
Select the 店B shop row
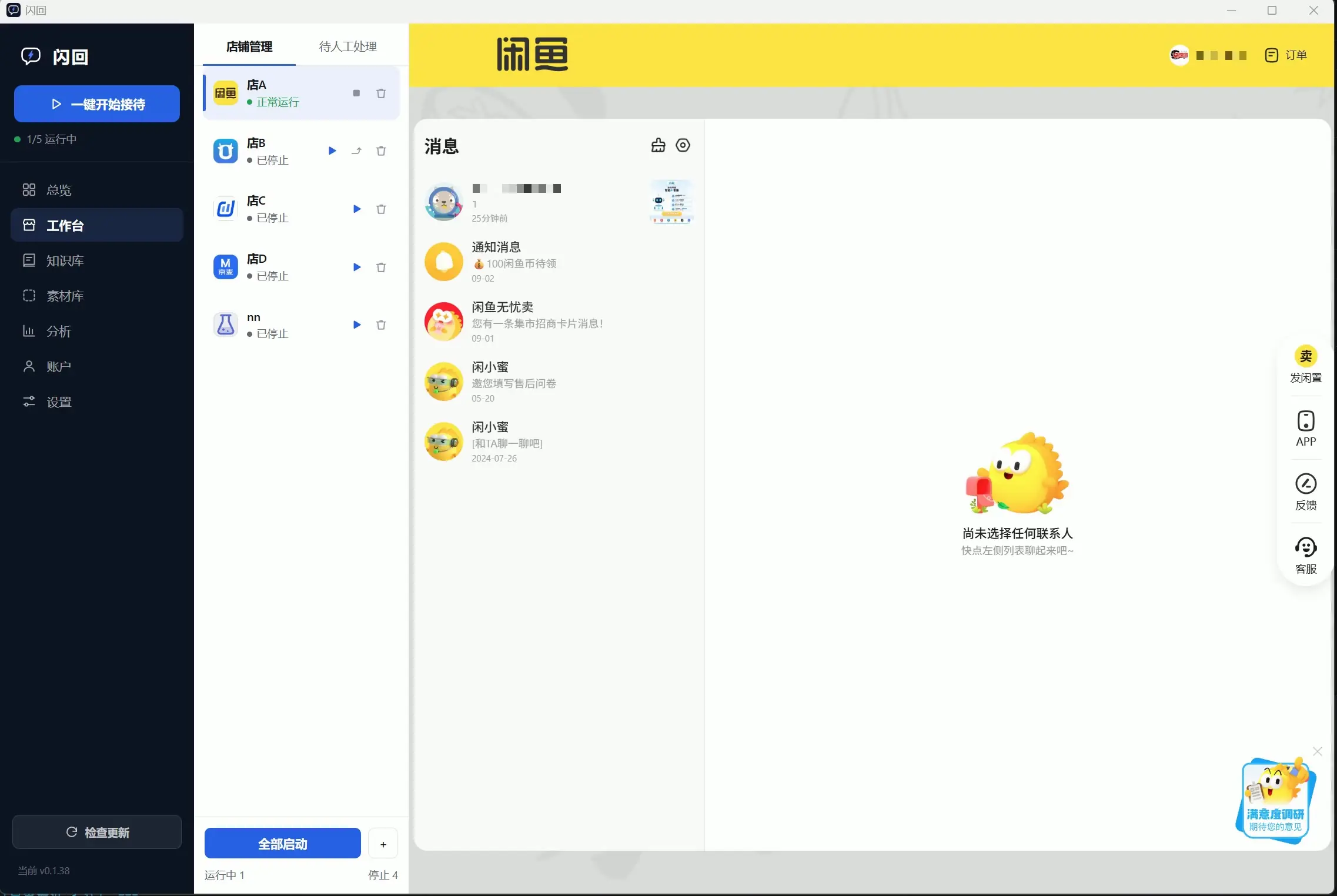(x=302, y=151)
